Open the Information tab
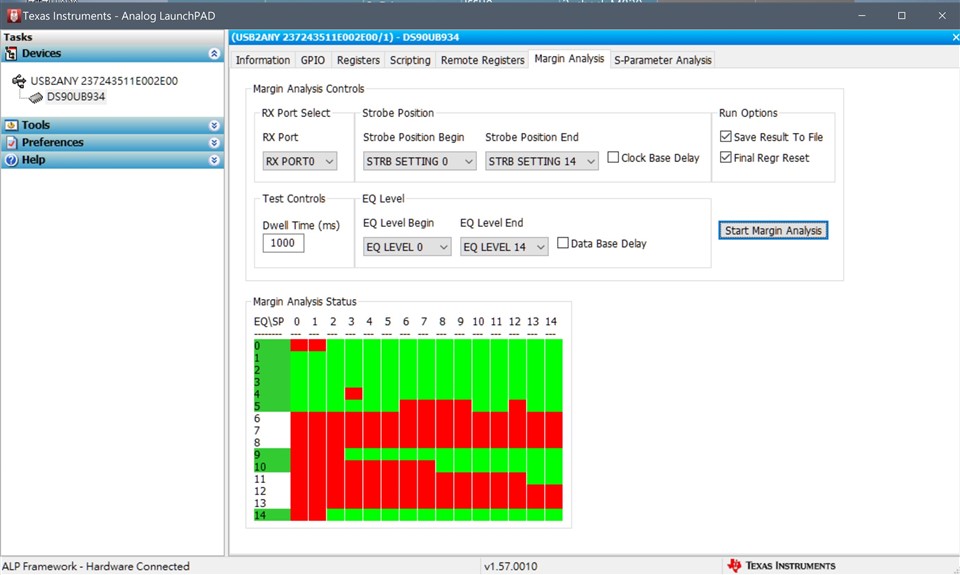This screenshot has height=575, width=960. coord(263,60)
